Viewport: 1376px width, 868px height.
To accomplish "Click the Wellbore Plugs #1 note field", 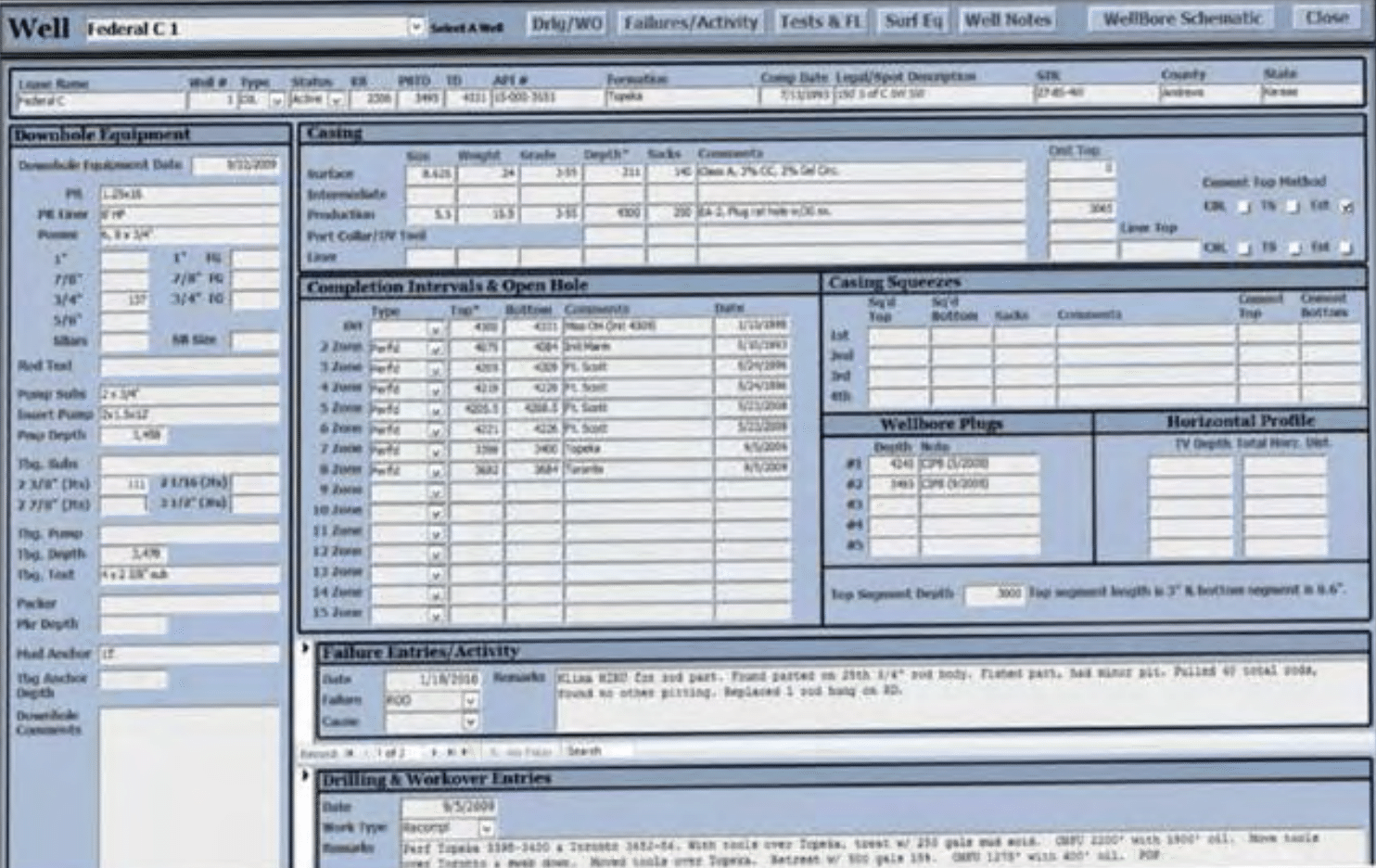I will pyautogui.click(x=979, y=465).
